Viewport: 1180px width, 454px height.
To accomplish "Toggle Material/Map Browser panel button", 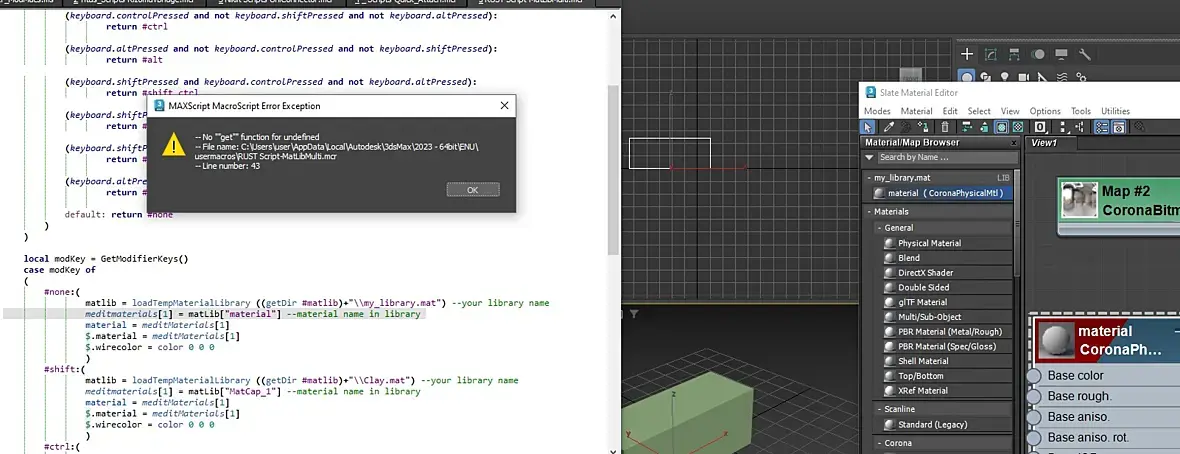I will click(x=1102, y=127).
